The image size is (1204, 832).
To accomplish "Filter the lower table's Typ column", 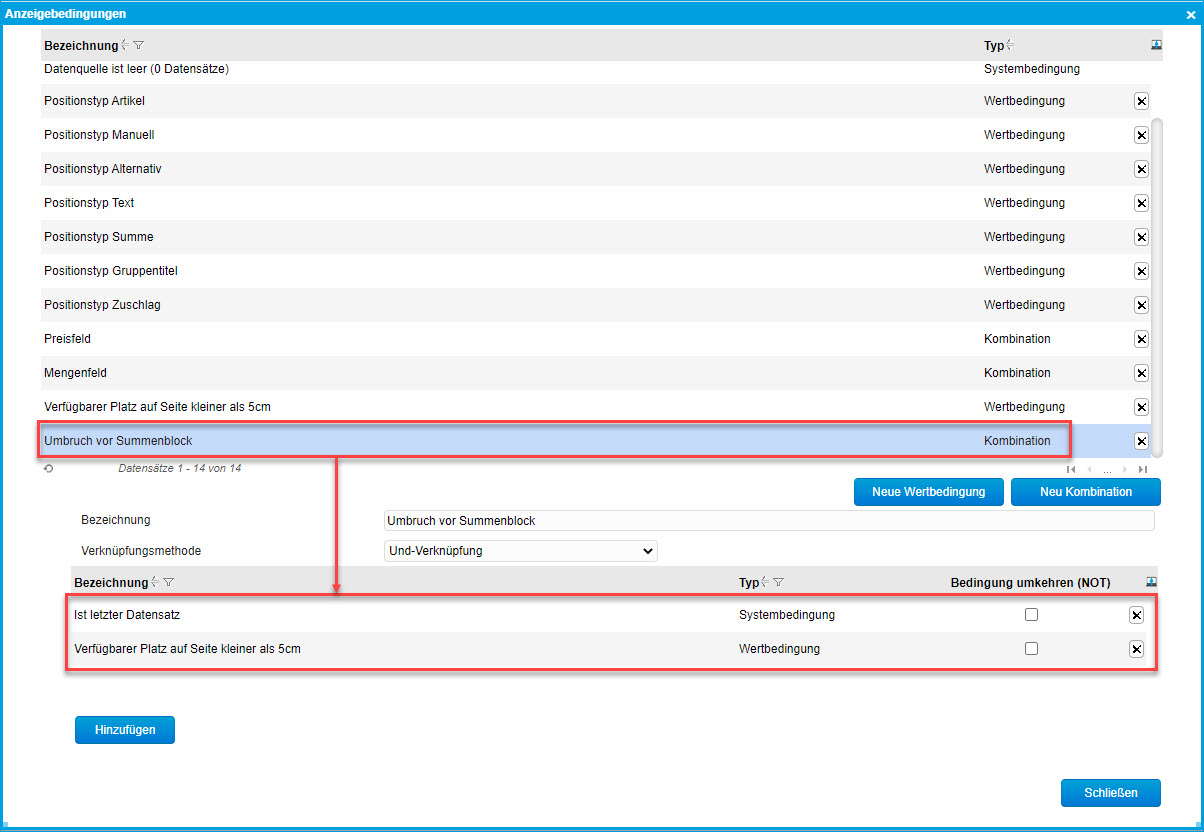I will tap(779, 583).
